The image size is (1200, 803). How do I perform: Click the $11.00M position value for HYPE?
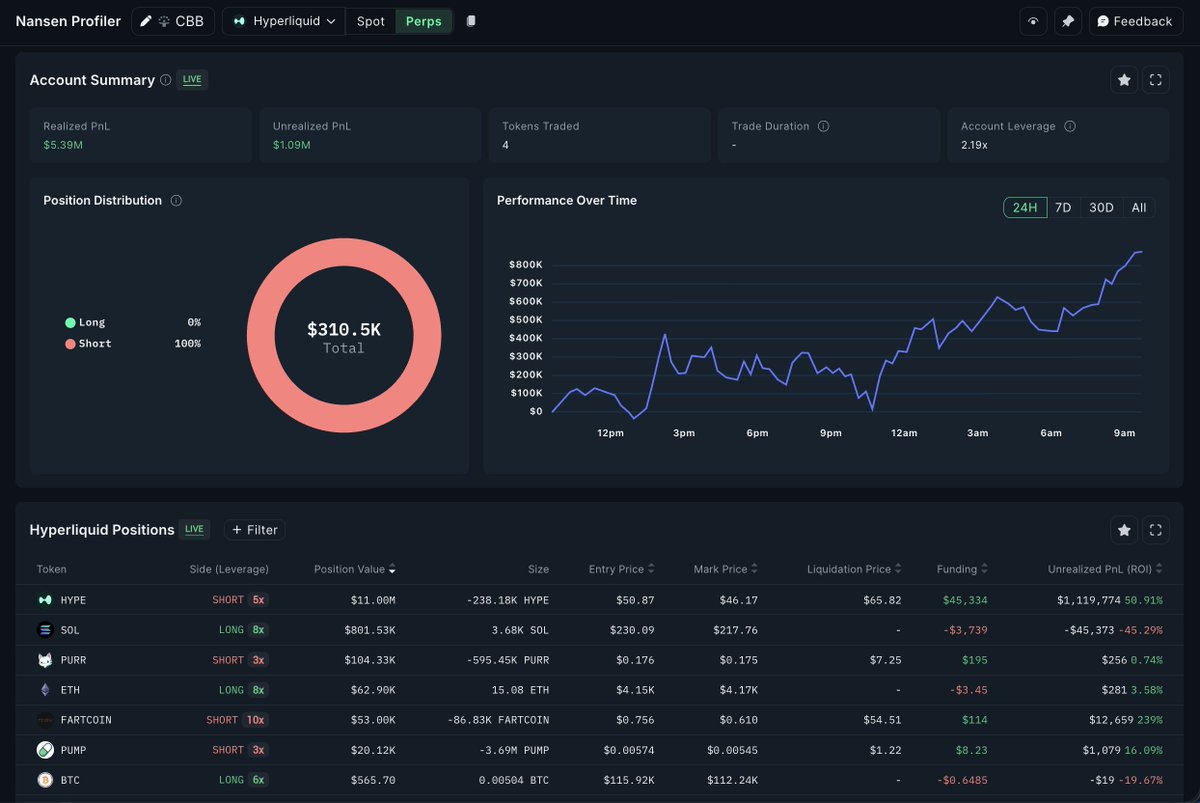tap(373, 600)
